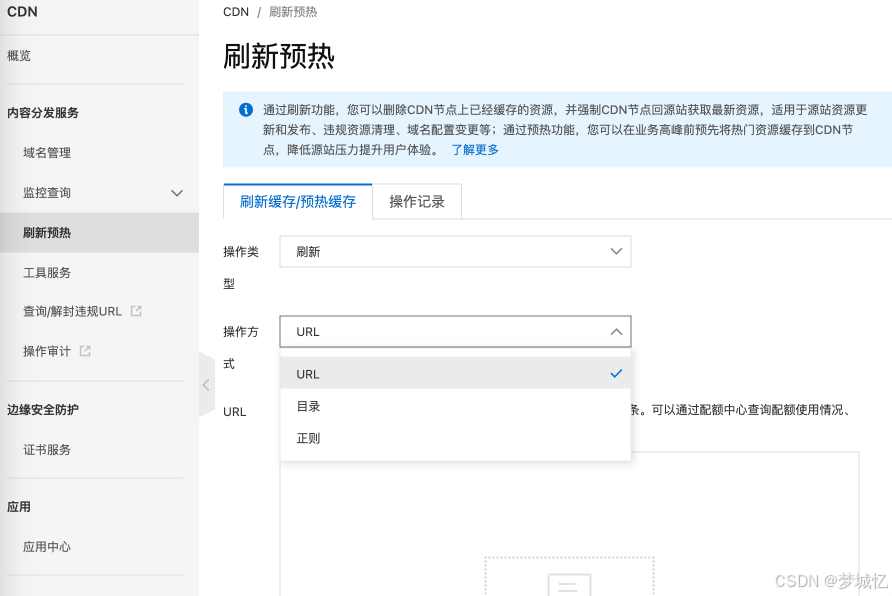Collapse the sidebar using the left chevron handle
Screen dimensions: 892x596
(206, 385)
